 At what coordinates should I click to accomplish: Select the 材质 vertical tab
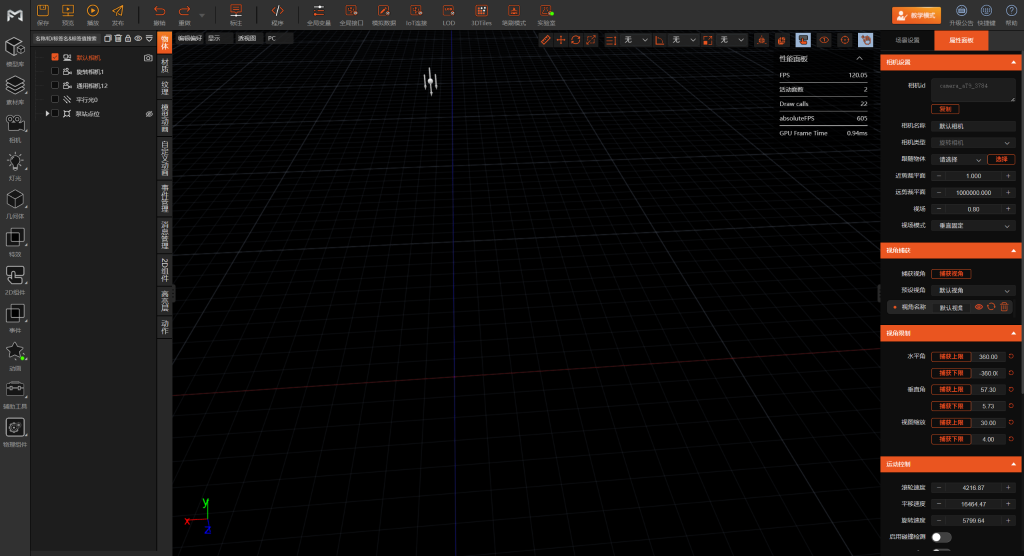tap(165, 66)
